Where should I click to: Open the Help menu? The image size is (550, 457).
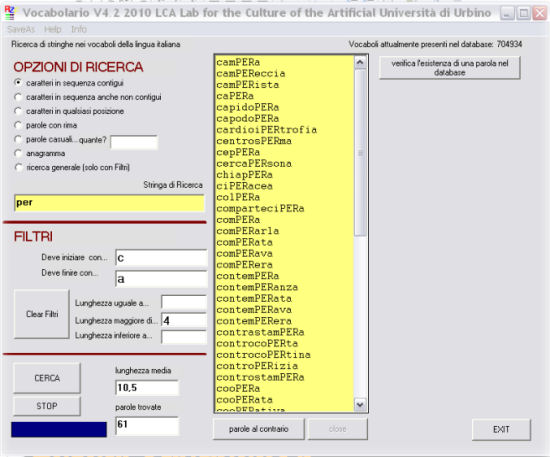click(53, 29)
